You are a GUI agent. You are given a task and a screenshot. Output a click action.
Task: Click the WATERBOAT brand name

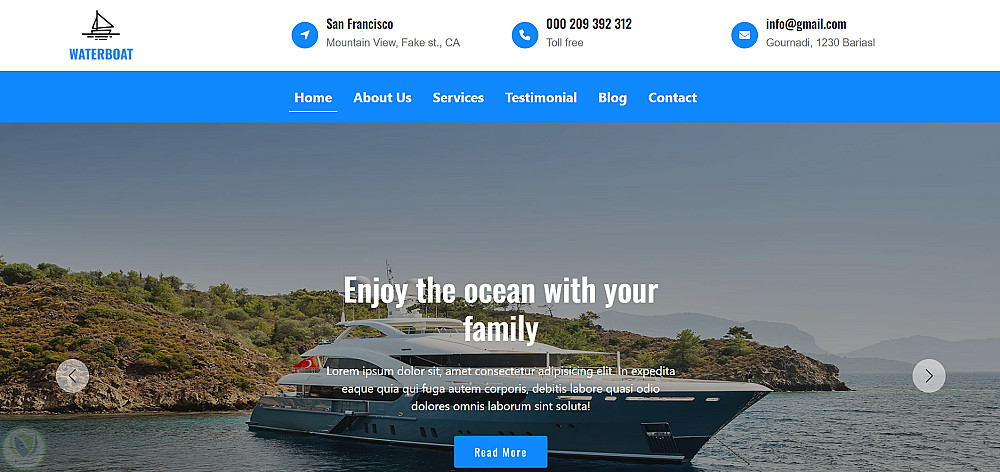click(x=101, y=54)
